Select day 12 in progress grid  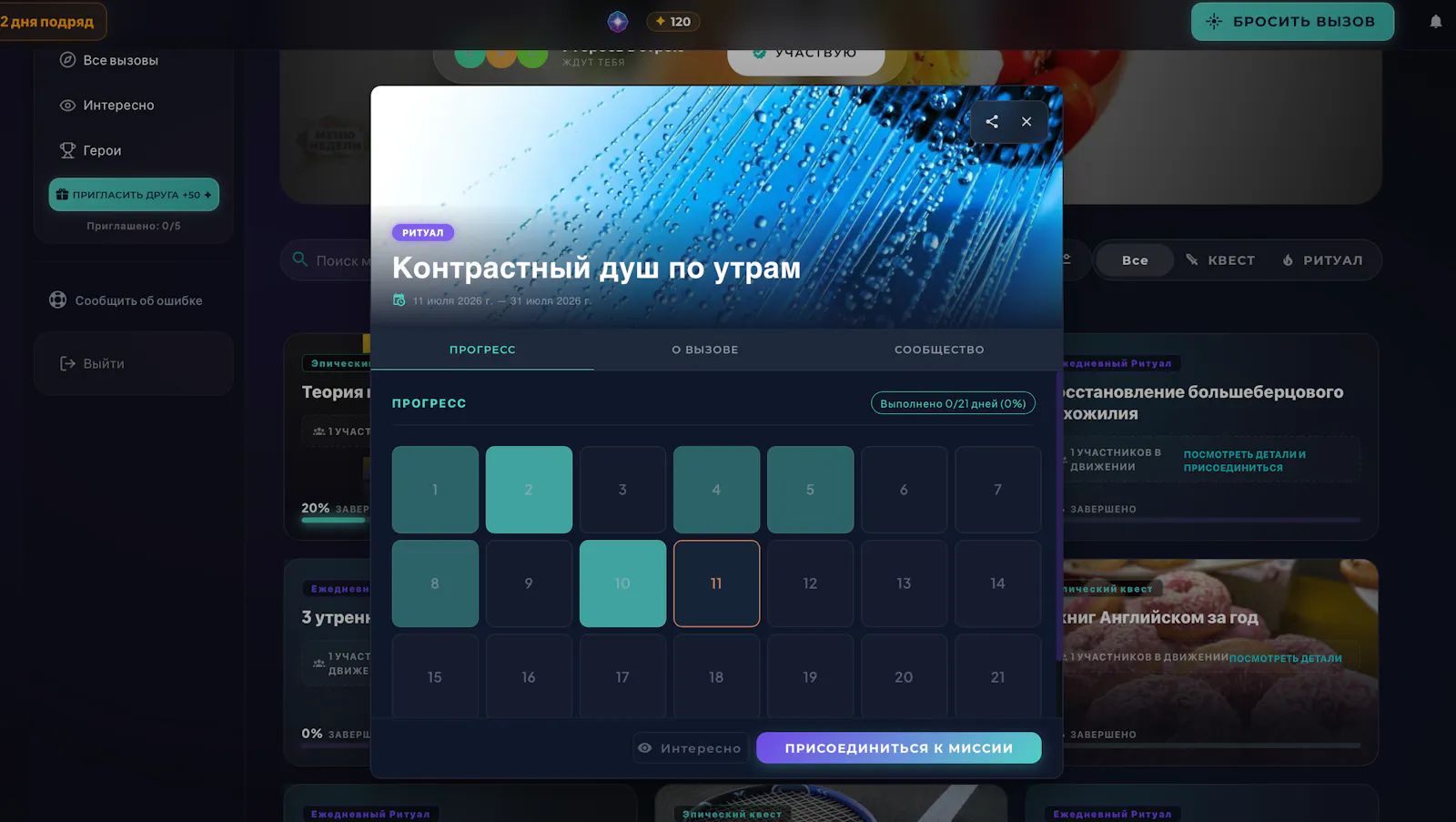pyautogui.click(x=810, y=584)
